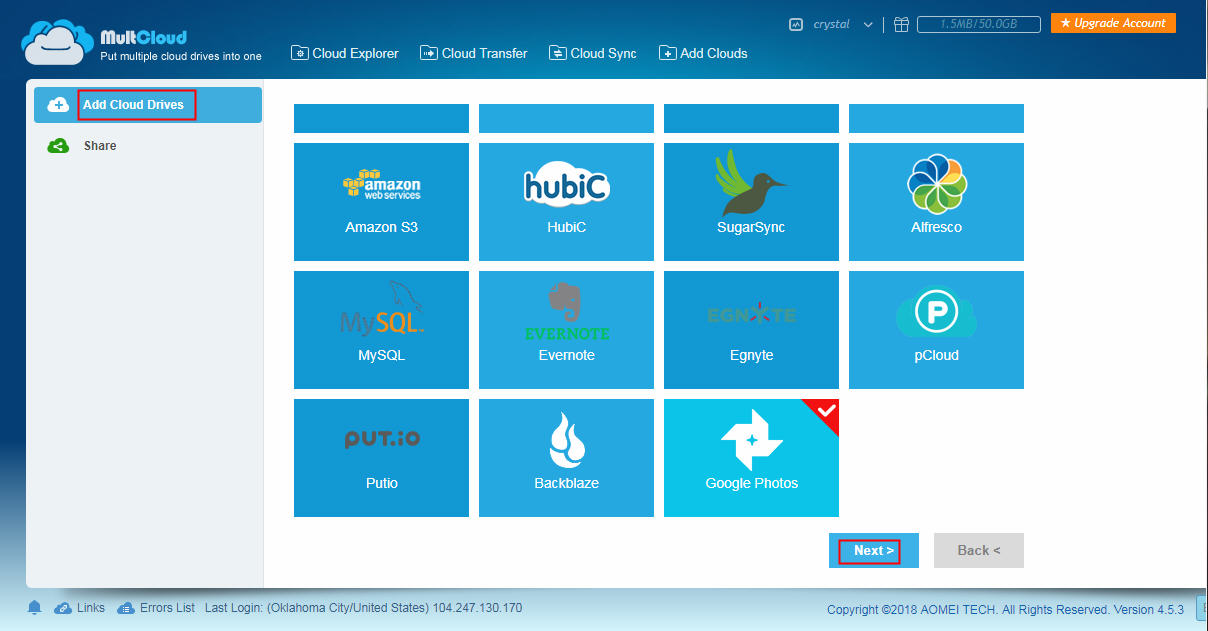Click the Copyright AOMEI TECH text
The image size is (1208, 631).
pos(1005,609)
